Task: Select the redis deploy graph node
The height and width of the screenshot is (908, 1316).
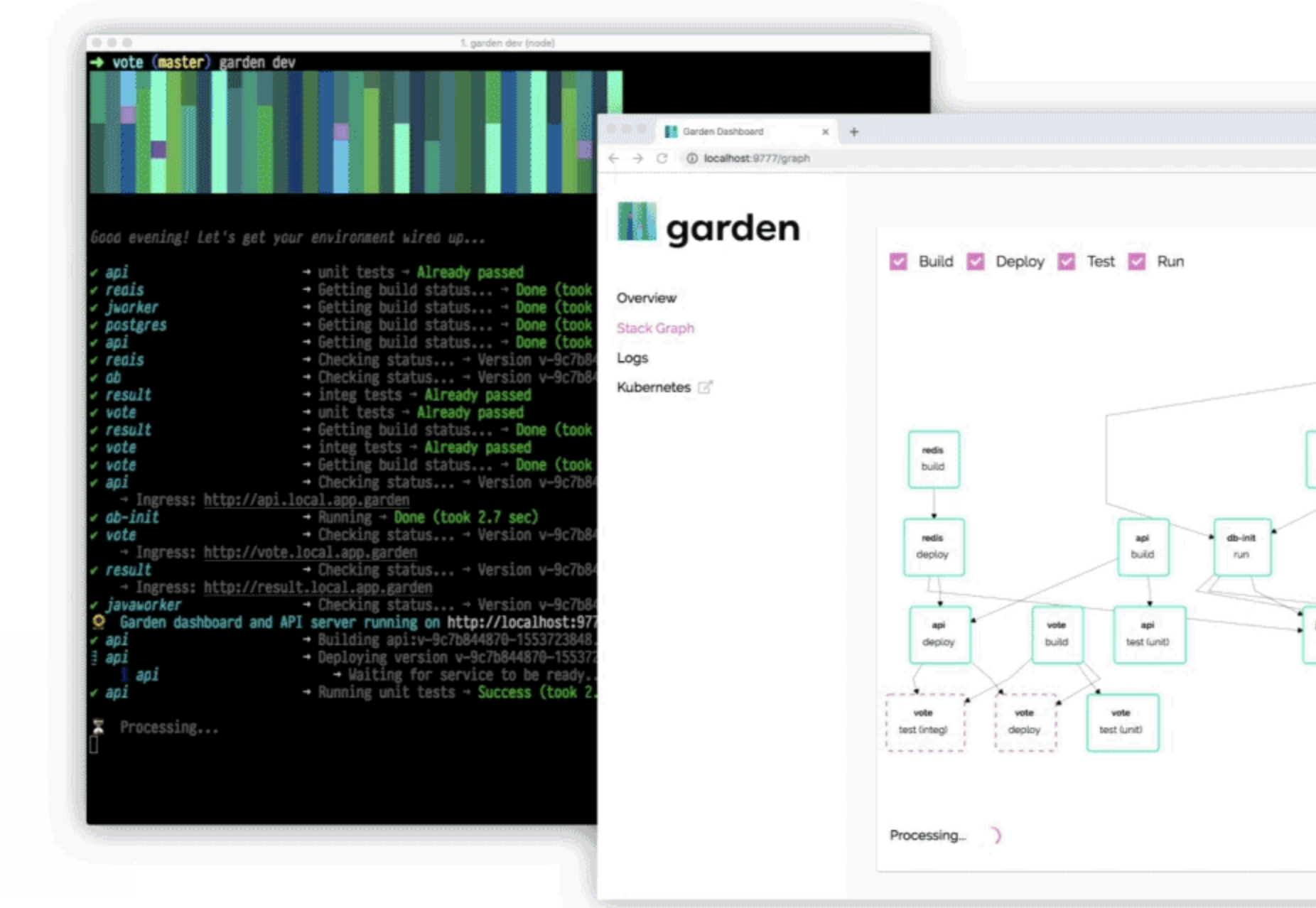Action: coord(934,546)
